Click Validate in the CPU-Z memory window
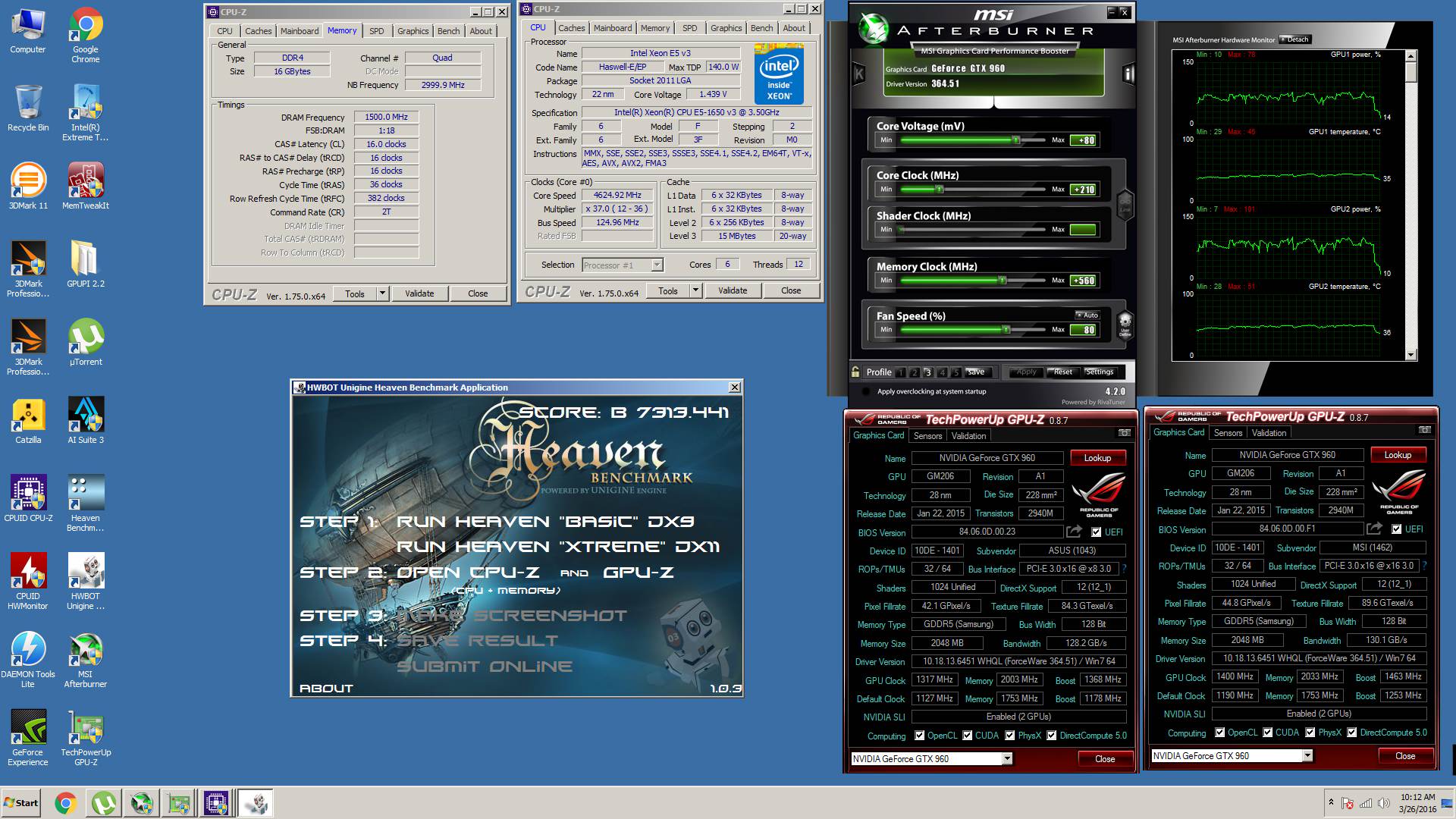1456x819 pixels. pos(419,293)
